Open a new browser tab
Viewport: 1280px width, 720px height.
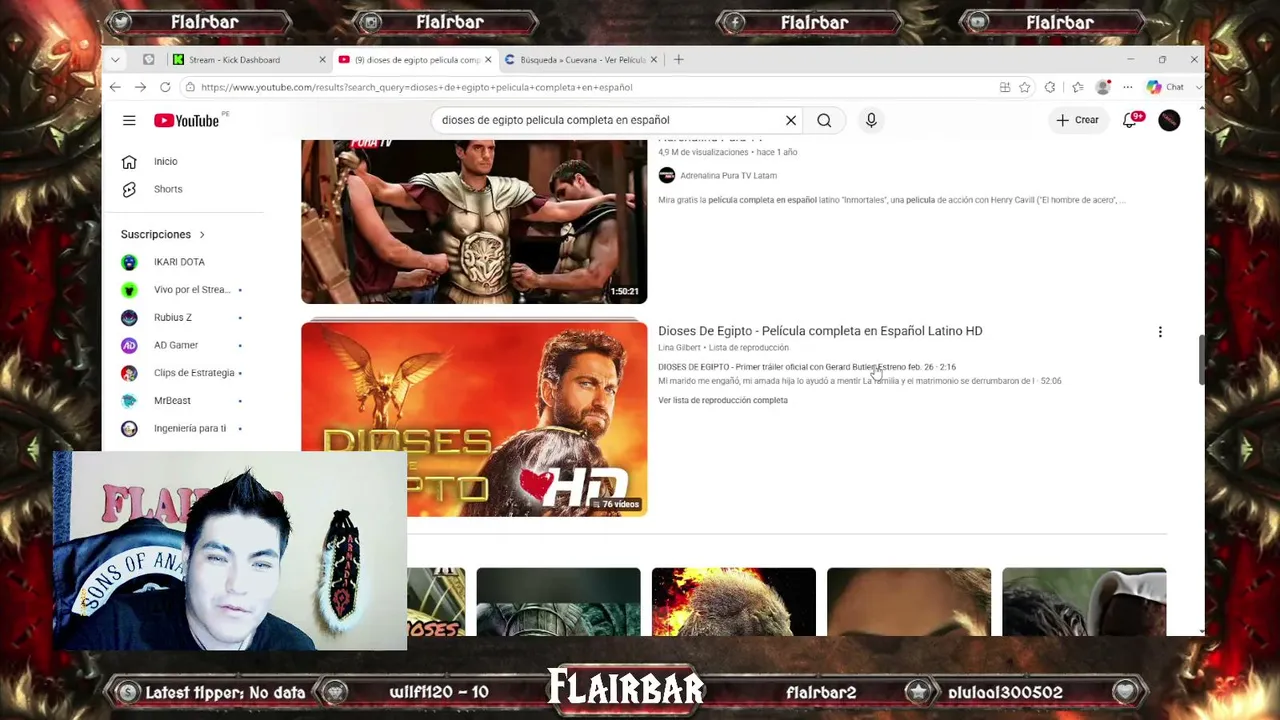678,60
